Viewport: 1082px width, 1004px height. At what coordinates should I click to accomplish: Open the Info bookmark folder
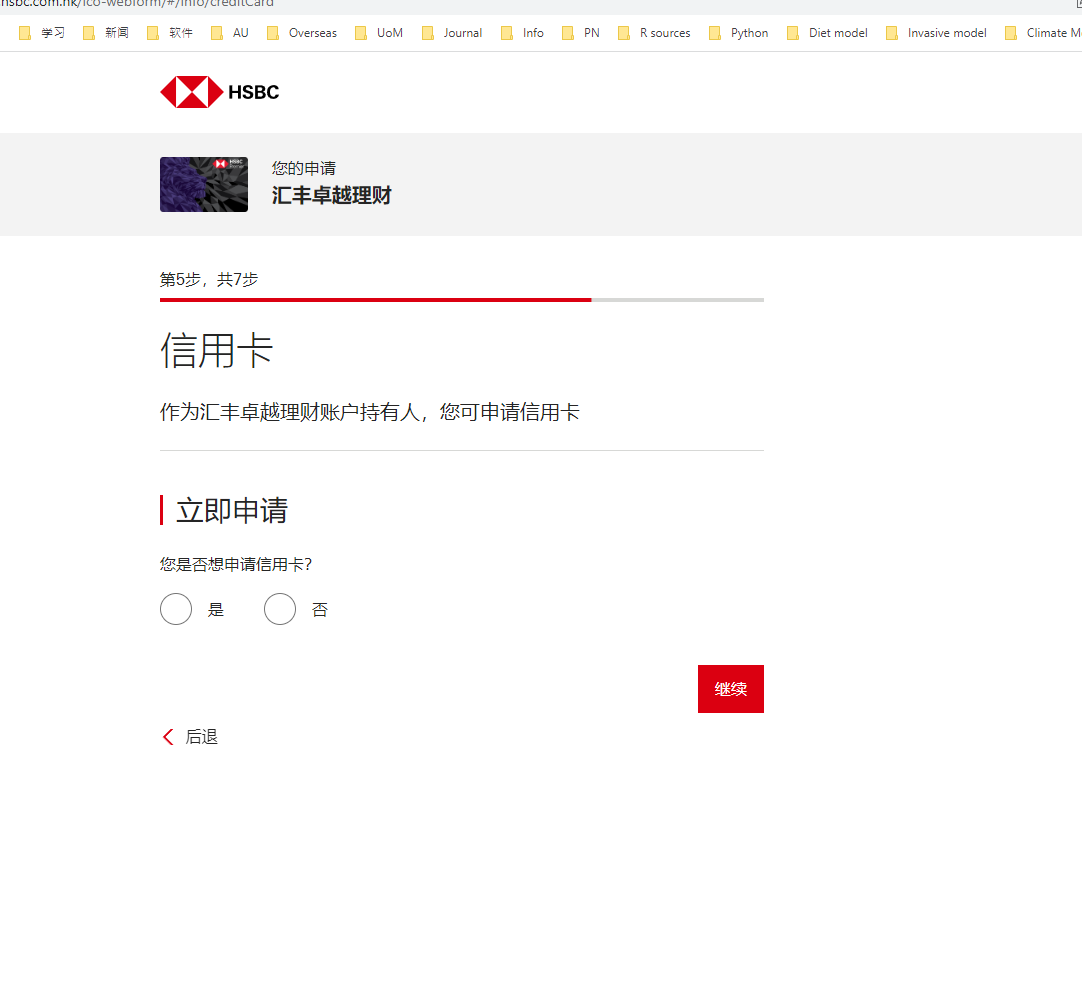(522, 33)
